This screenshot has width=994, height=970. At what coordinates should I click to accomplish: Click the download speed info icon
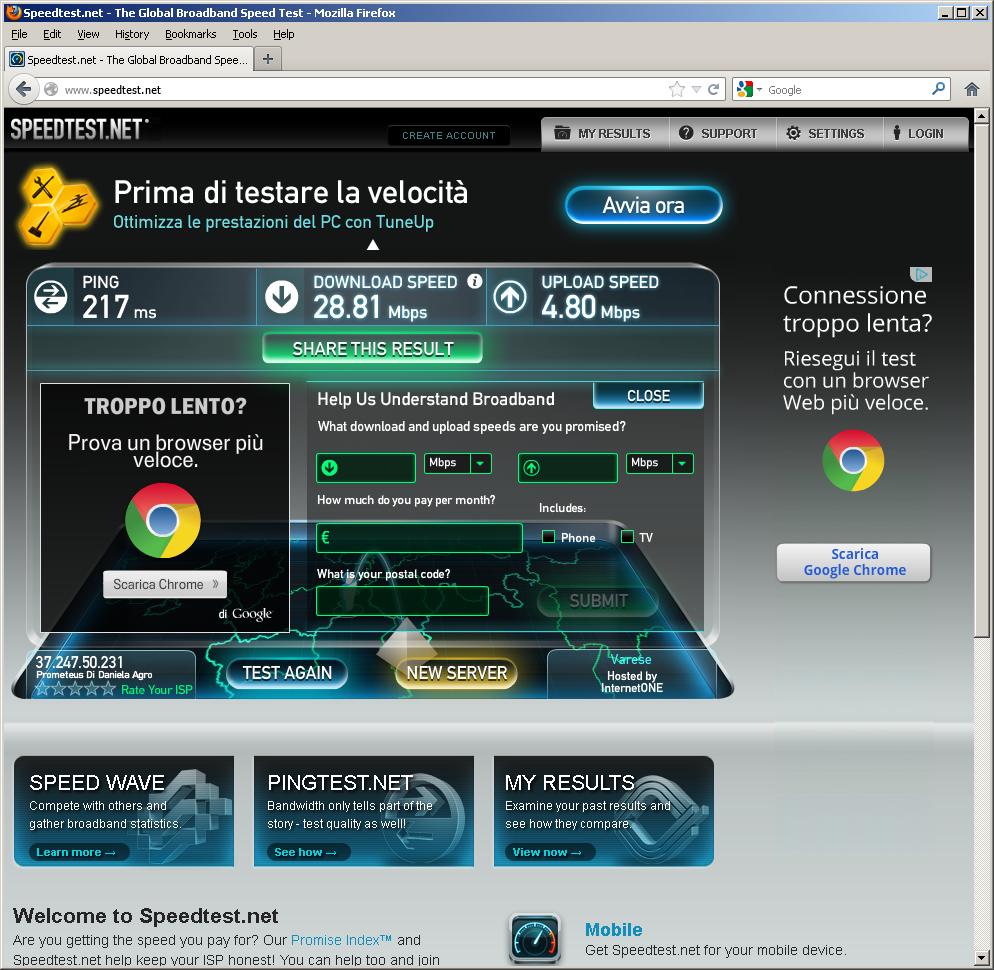pyautogui.click(x=475, y=281)
